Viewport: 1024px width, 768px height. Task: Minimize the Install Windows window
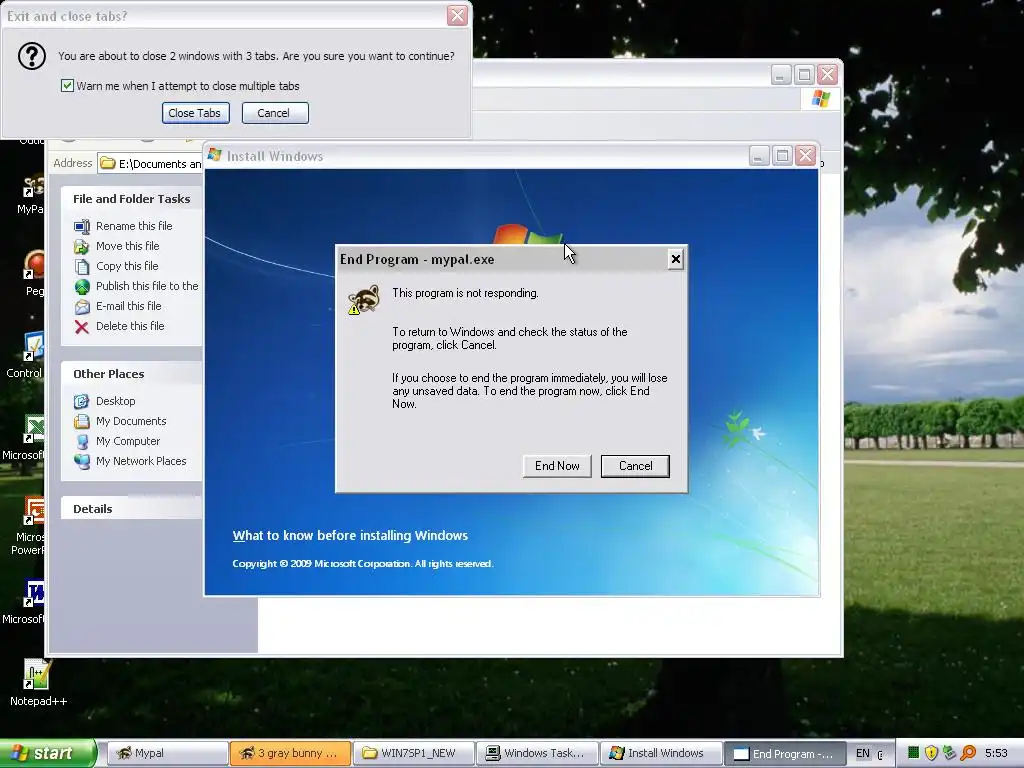[x=758, y=155]
